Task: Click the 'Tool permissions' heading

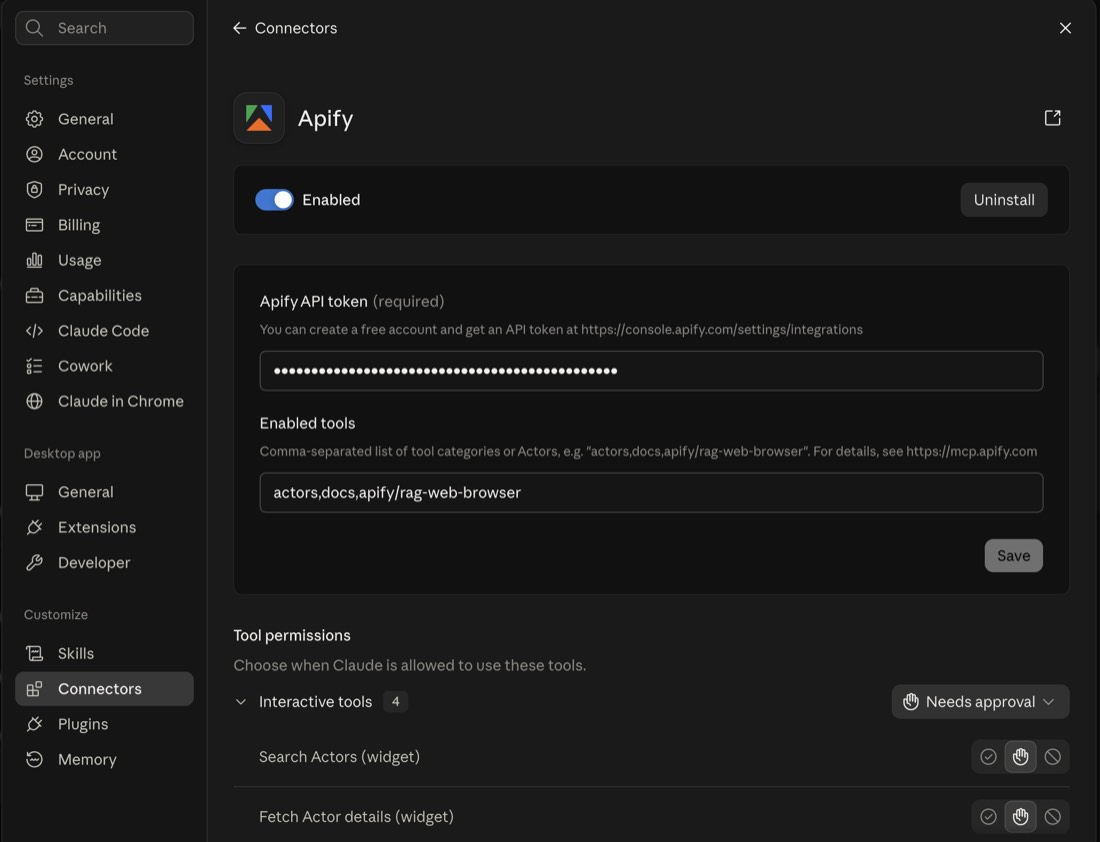Action: [292, 635]
